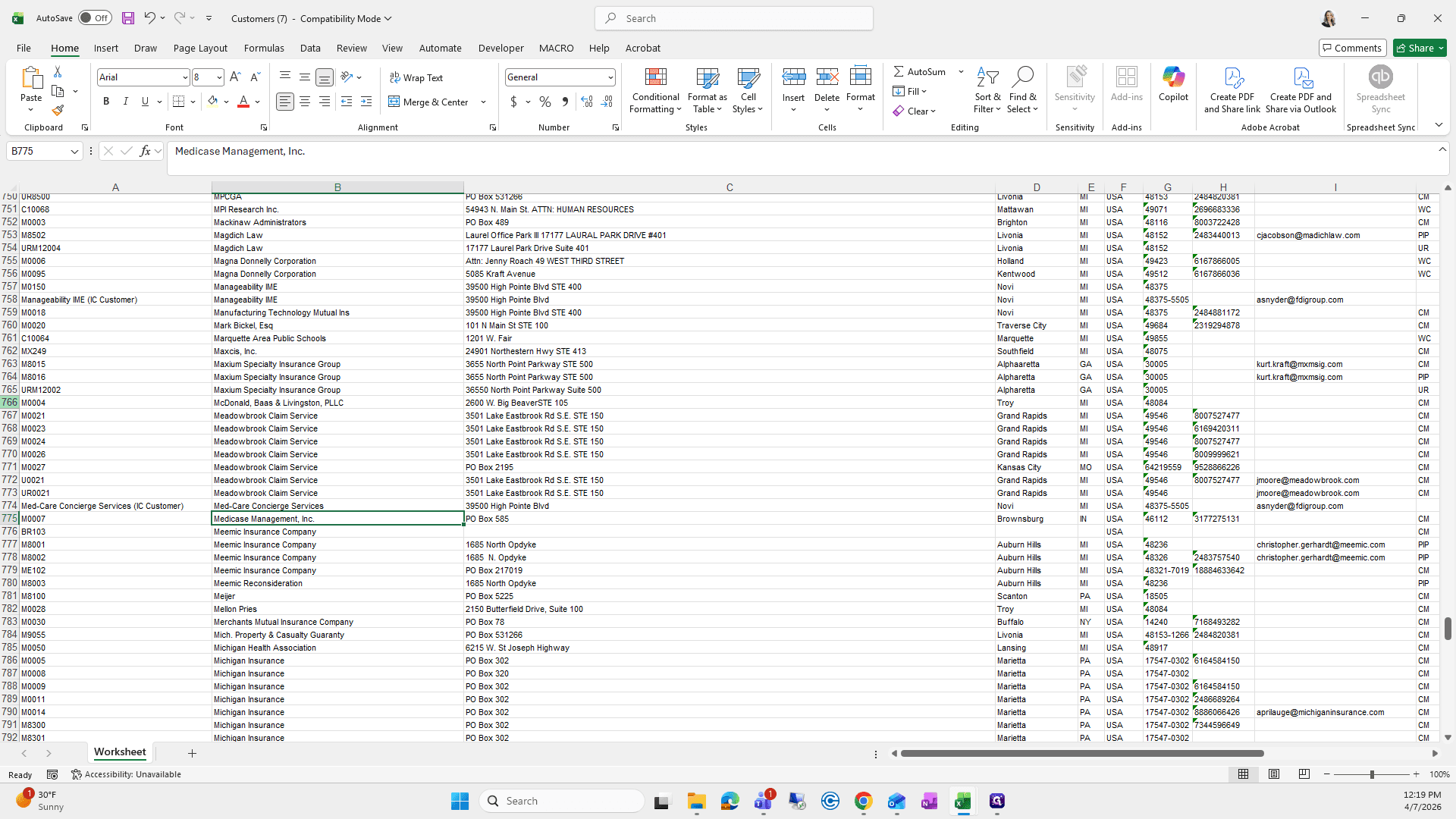Expand the Name Box dropdown arrow
The image size is (1456, 819).
coord(74,152)
